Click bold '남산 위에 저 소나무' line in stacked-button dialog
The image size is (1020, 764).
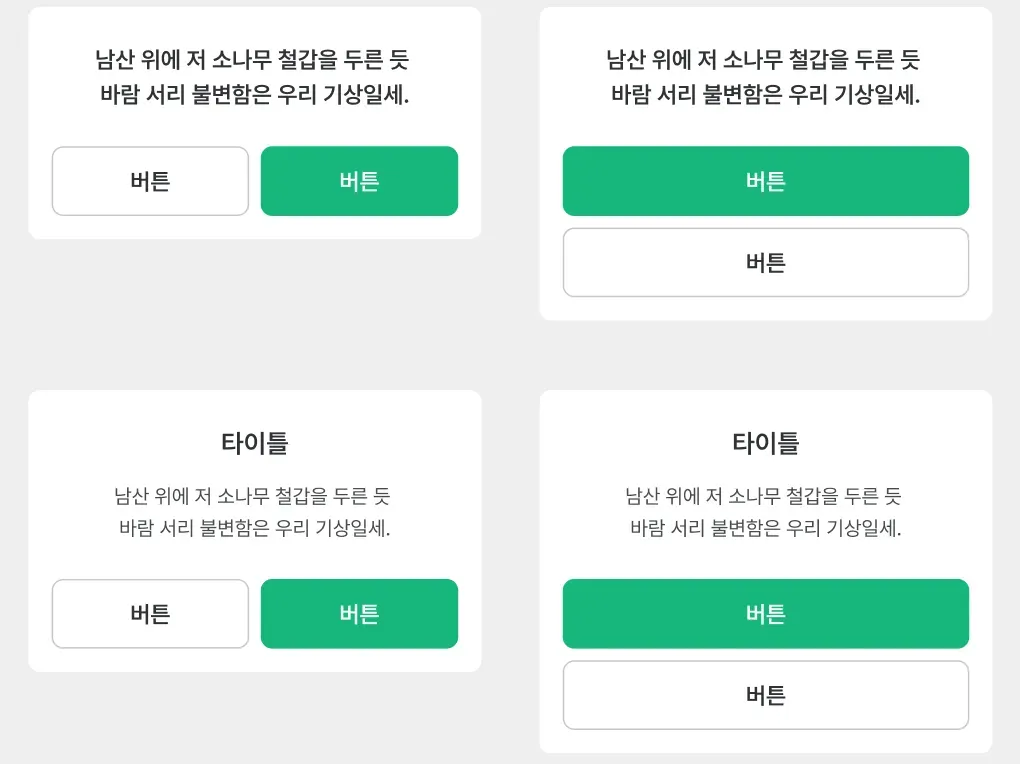[x=763, y=60]
